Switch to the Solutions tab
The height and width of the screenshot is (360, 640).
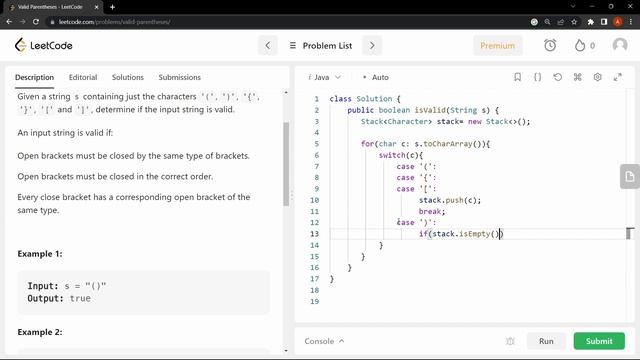[128, 77]
